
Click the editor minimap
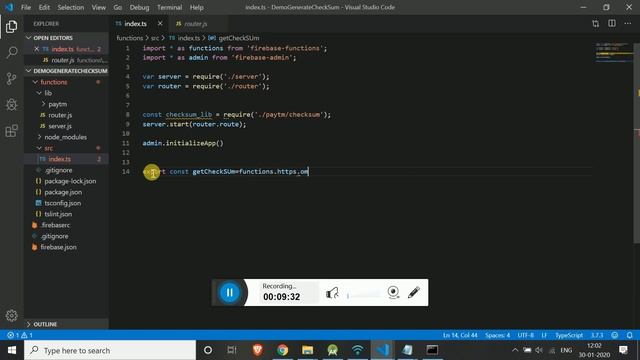[x=613, y=52]
